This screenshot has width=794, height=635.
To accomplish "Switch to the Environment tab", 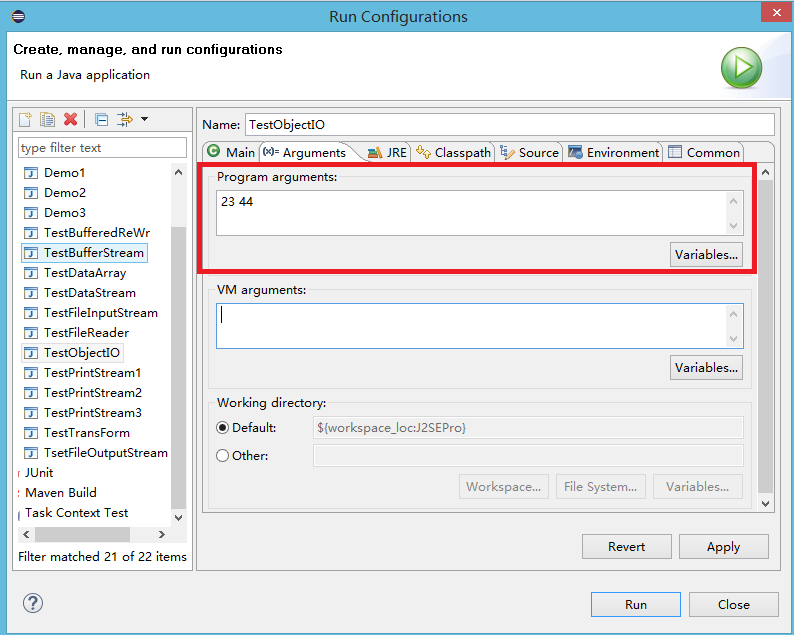I will click(614, 152).
